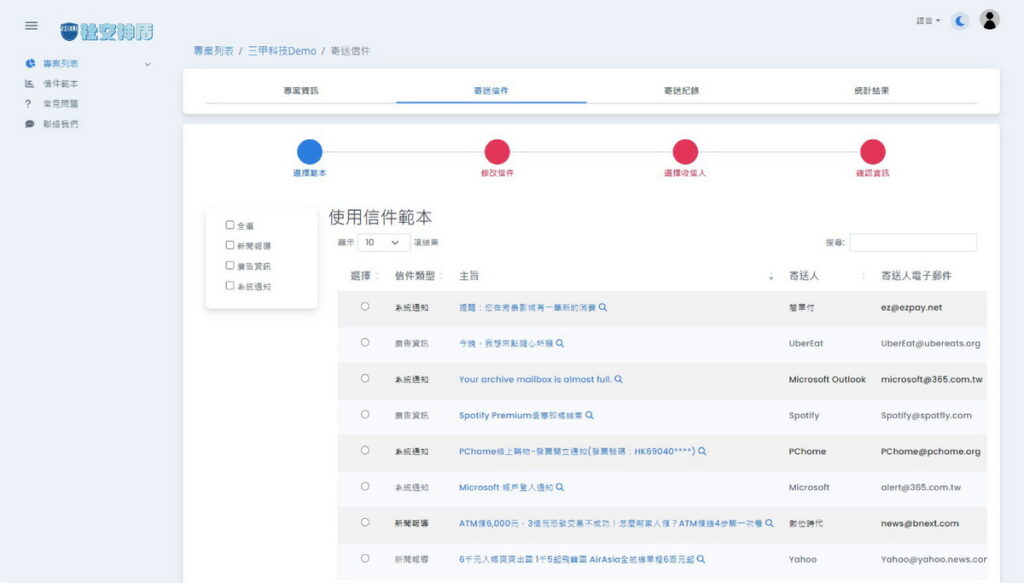Expand the 專案列表 sidebar chevron
Image resolution: width=1024 pixels, height=583 pixels.
pos(148,64)
